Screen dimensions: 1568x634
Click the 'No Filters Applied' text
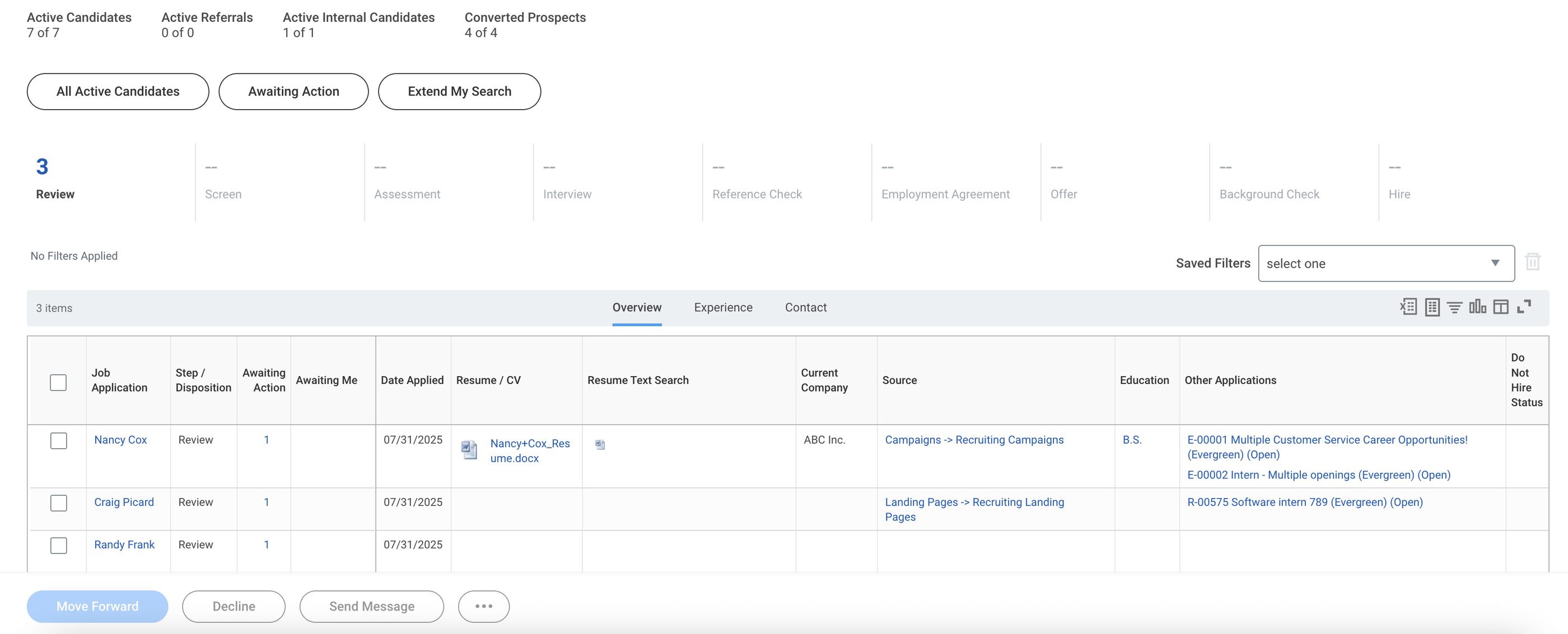[74, 256]
